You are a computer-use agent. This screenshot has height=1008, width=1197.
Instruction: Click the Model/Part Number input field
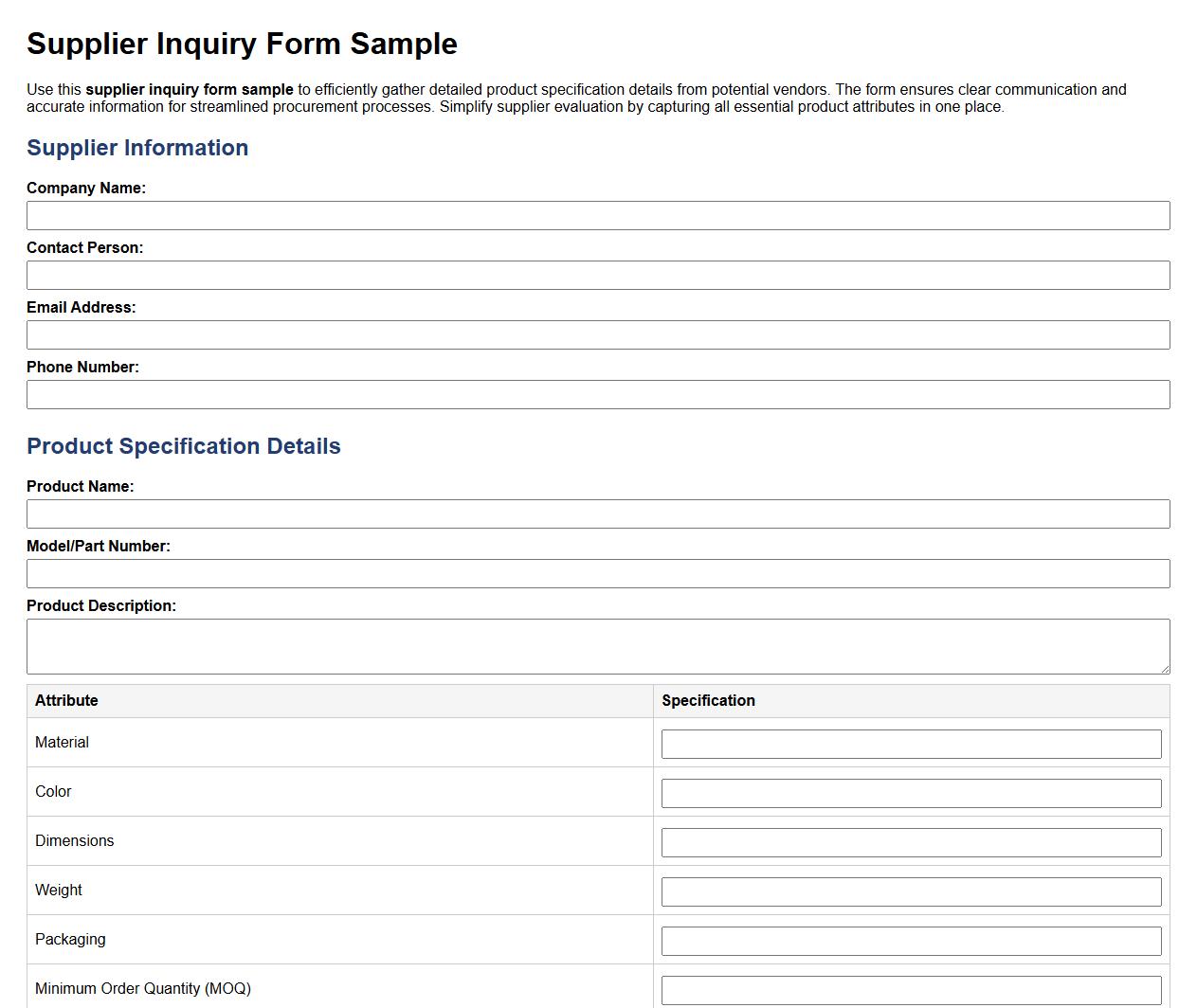tap(598, 573)
